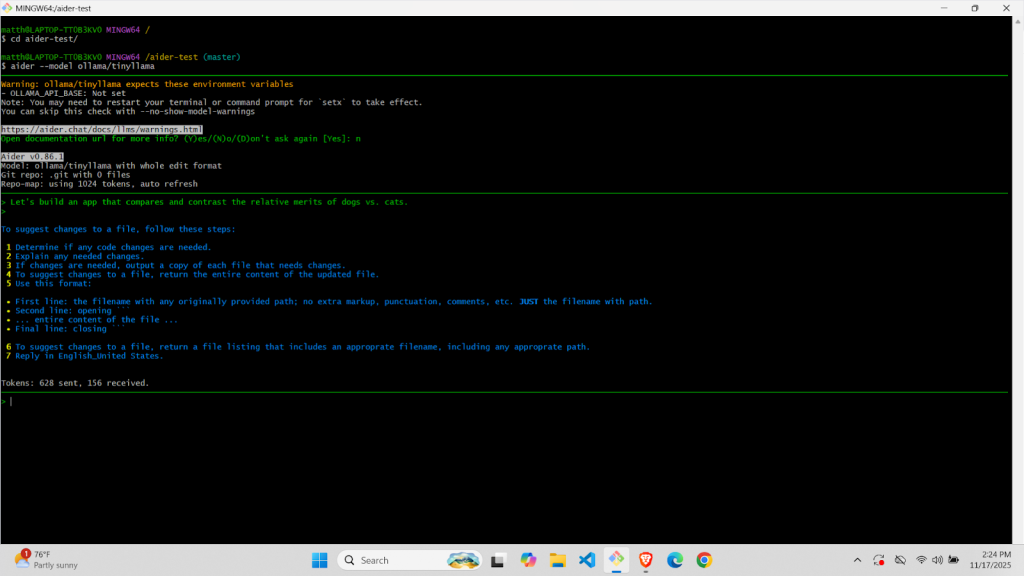Screen dimensions: 1024x576
Task: Open the MINGW64 terminal taskbar icon
Action: click(x=616, y=560)
